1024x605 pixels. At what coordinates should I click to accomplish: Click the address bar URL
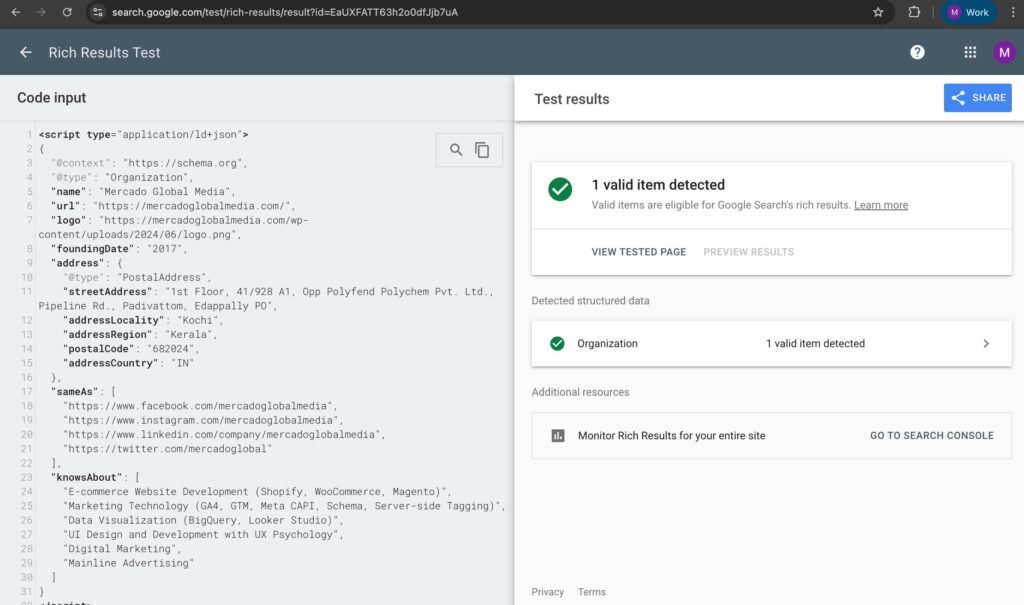point(285,12)
